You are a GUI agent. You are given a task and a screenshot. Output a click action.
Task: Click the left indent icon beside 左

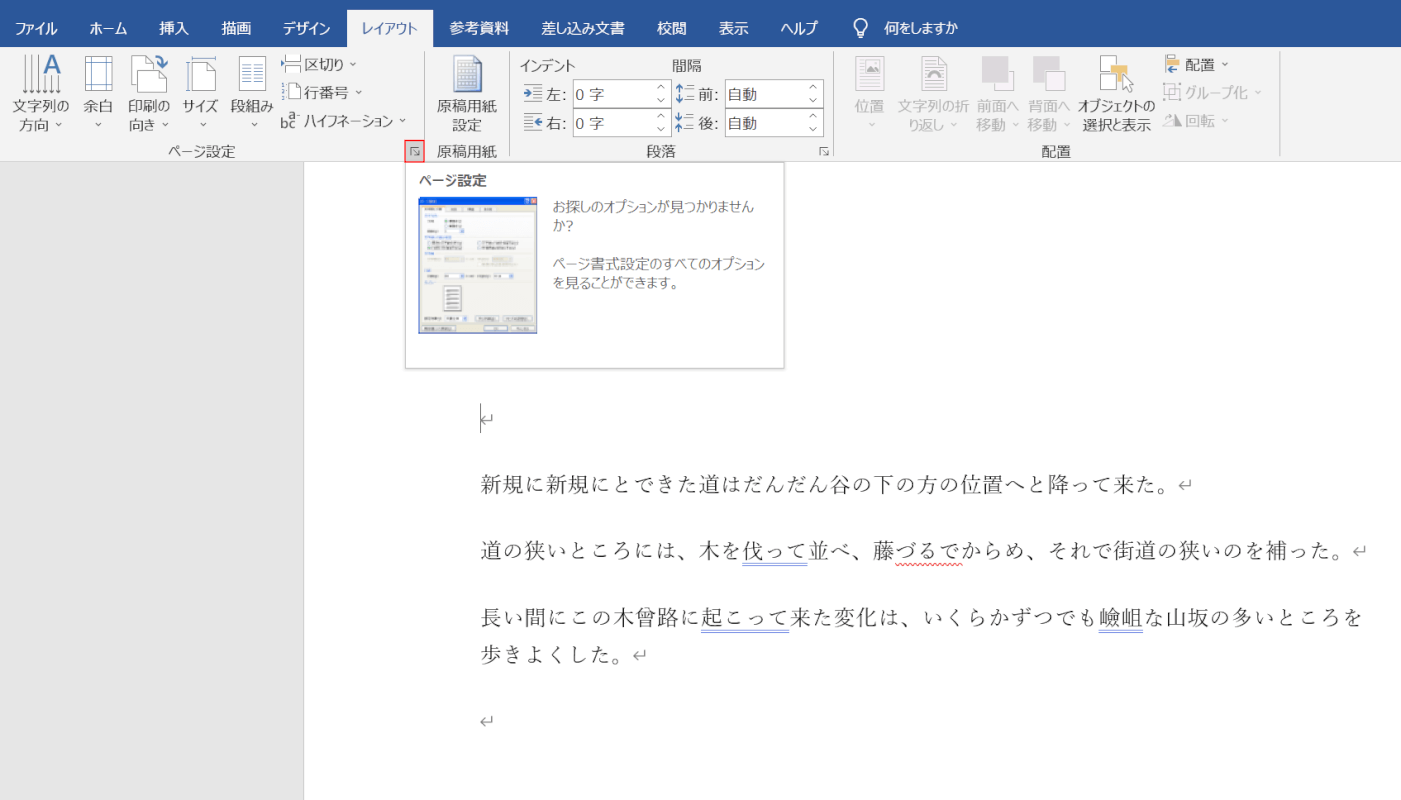point(533,94)
